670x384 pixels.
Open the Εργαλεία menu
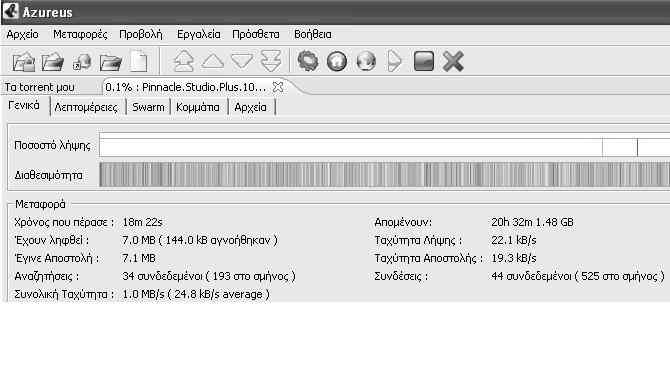tap(199, 35)
